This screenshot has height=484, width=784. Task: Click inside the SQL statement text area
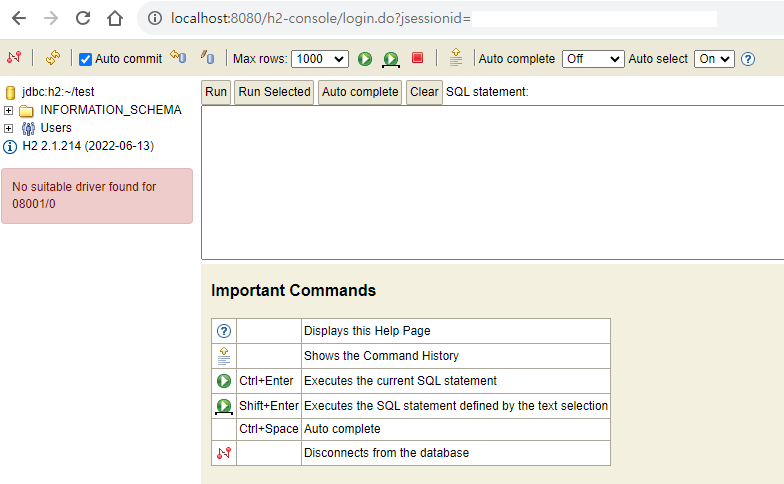tap(492, 182)
